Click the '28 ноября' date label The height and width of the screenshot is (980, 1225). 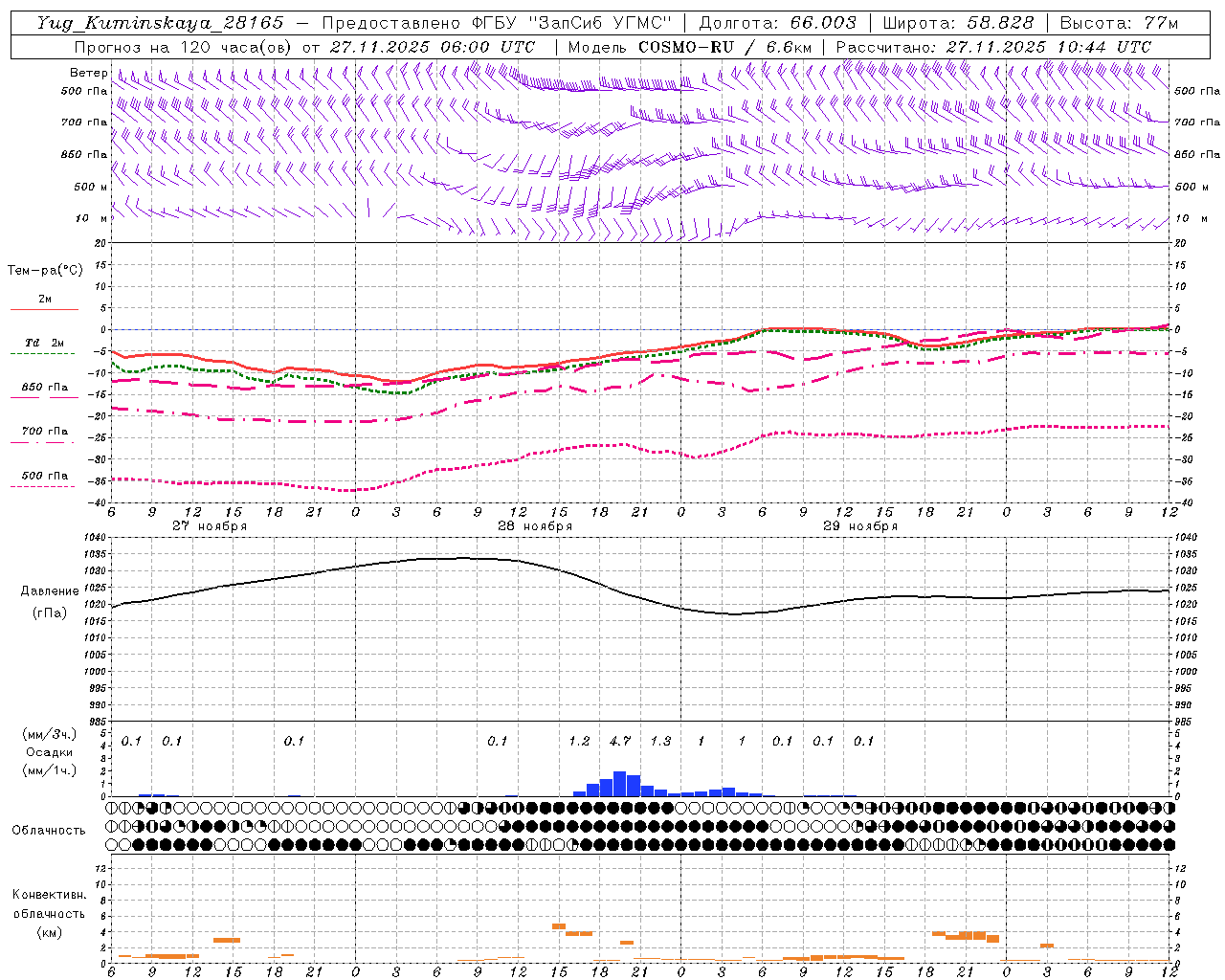coord(535,526)
